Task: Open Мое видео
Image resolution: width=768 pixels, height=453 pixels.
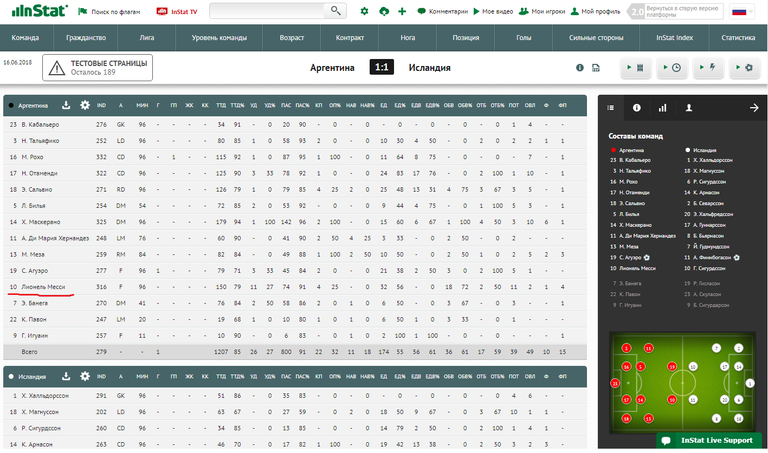Action: (x=493, y=11)
